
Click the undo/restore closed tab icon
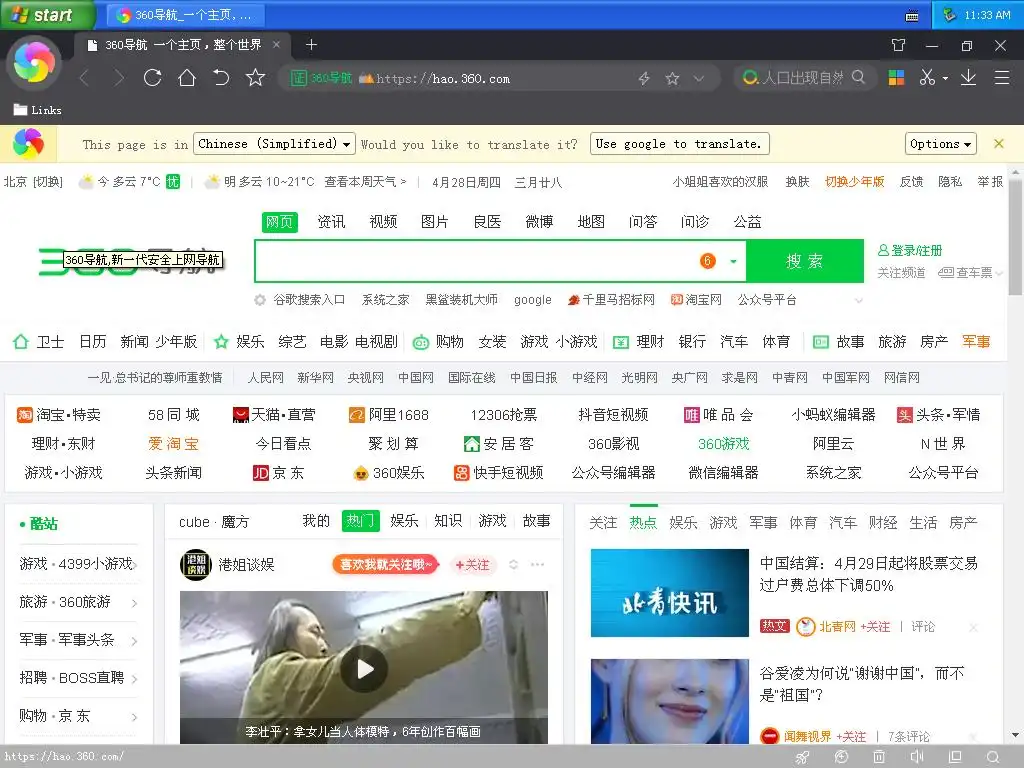click(221, 78)
